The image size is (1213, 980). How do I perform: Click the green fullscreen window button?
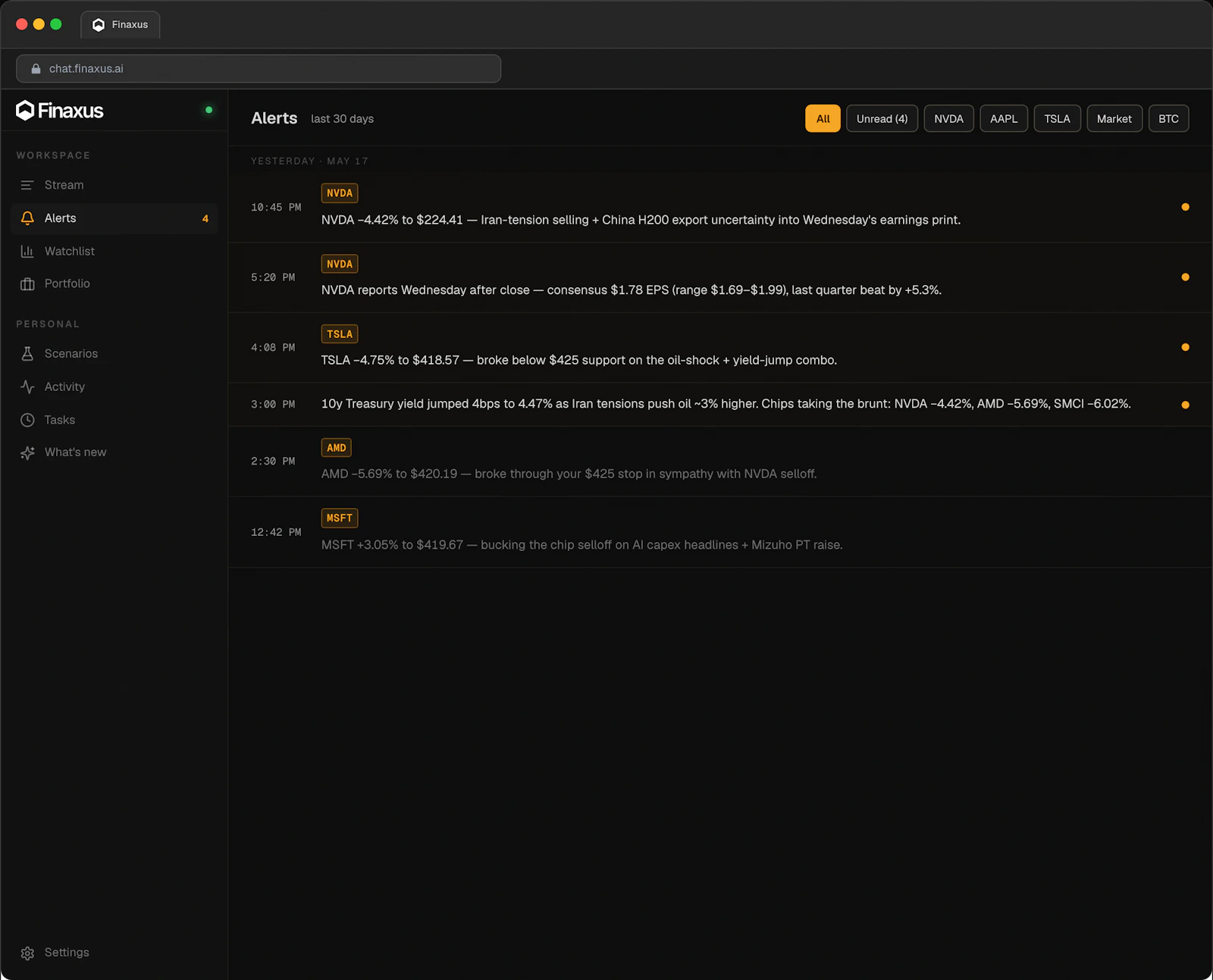[x=56, y=24]
